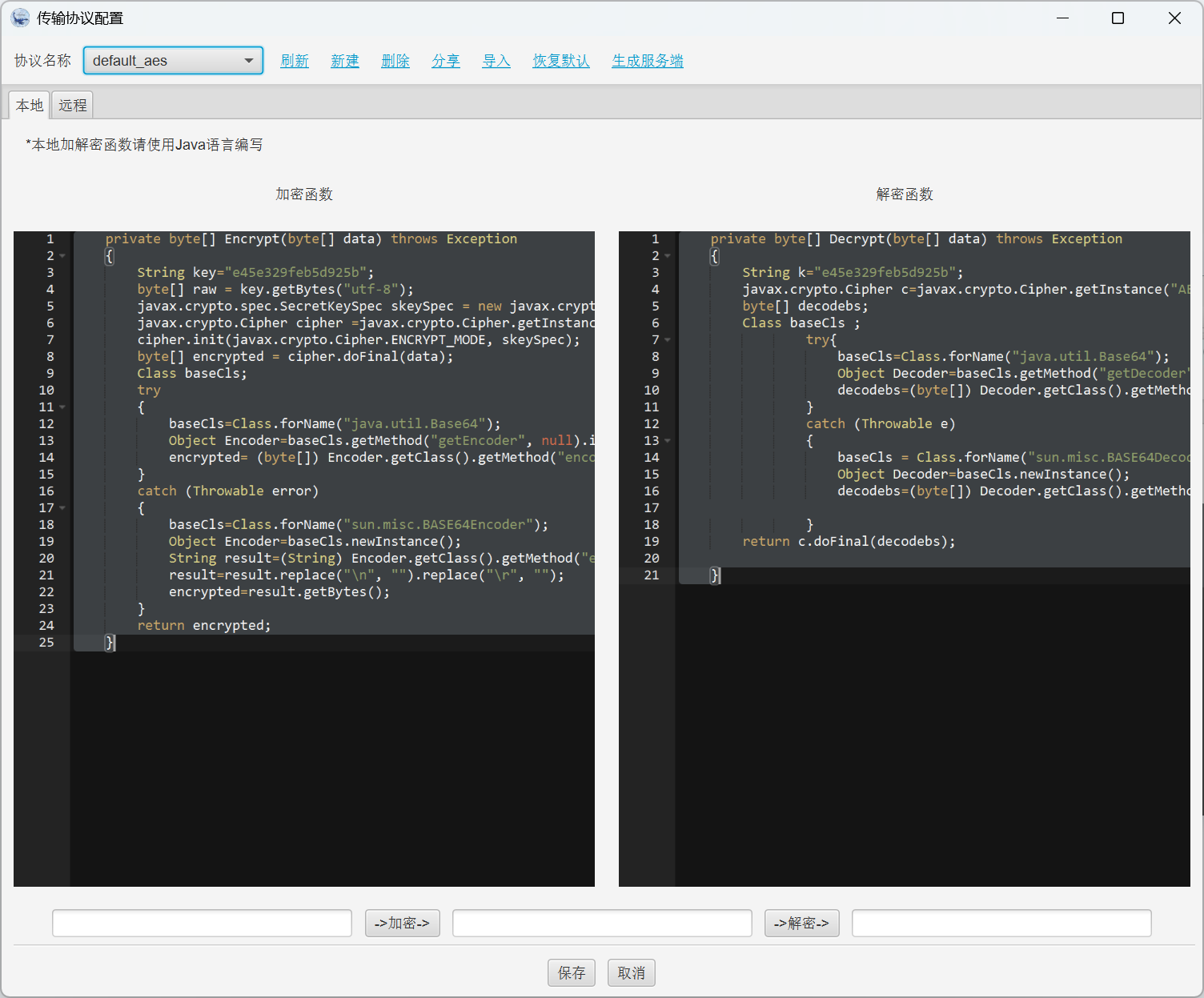Focus the plaintext input field left of 加密
The image size is (1204, 998).
point(202,923)
